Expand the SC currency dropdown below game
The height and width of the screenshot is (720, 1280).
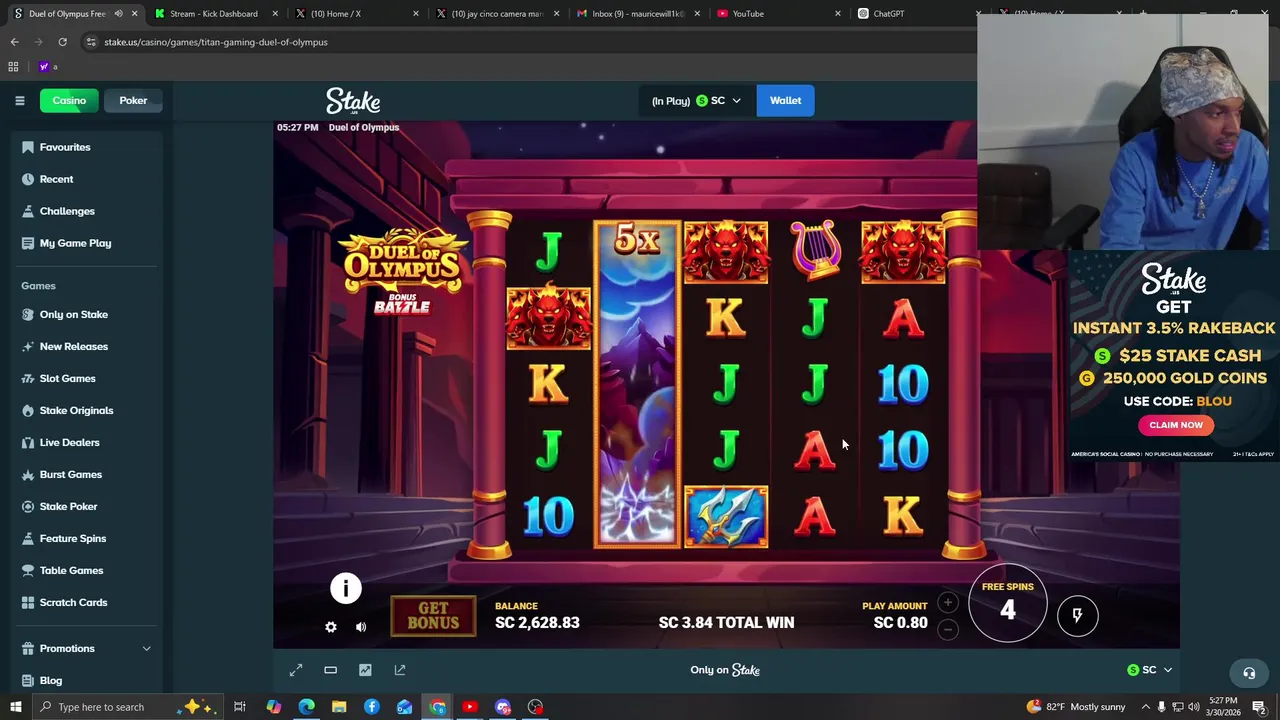tap(1149, 670)
